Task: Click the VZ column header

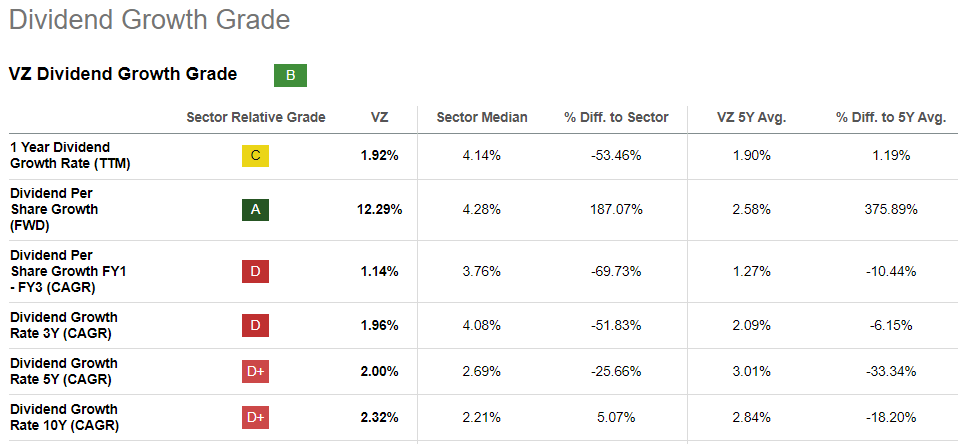Action: [x=379, y=118]
